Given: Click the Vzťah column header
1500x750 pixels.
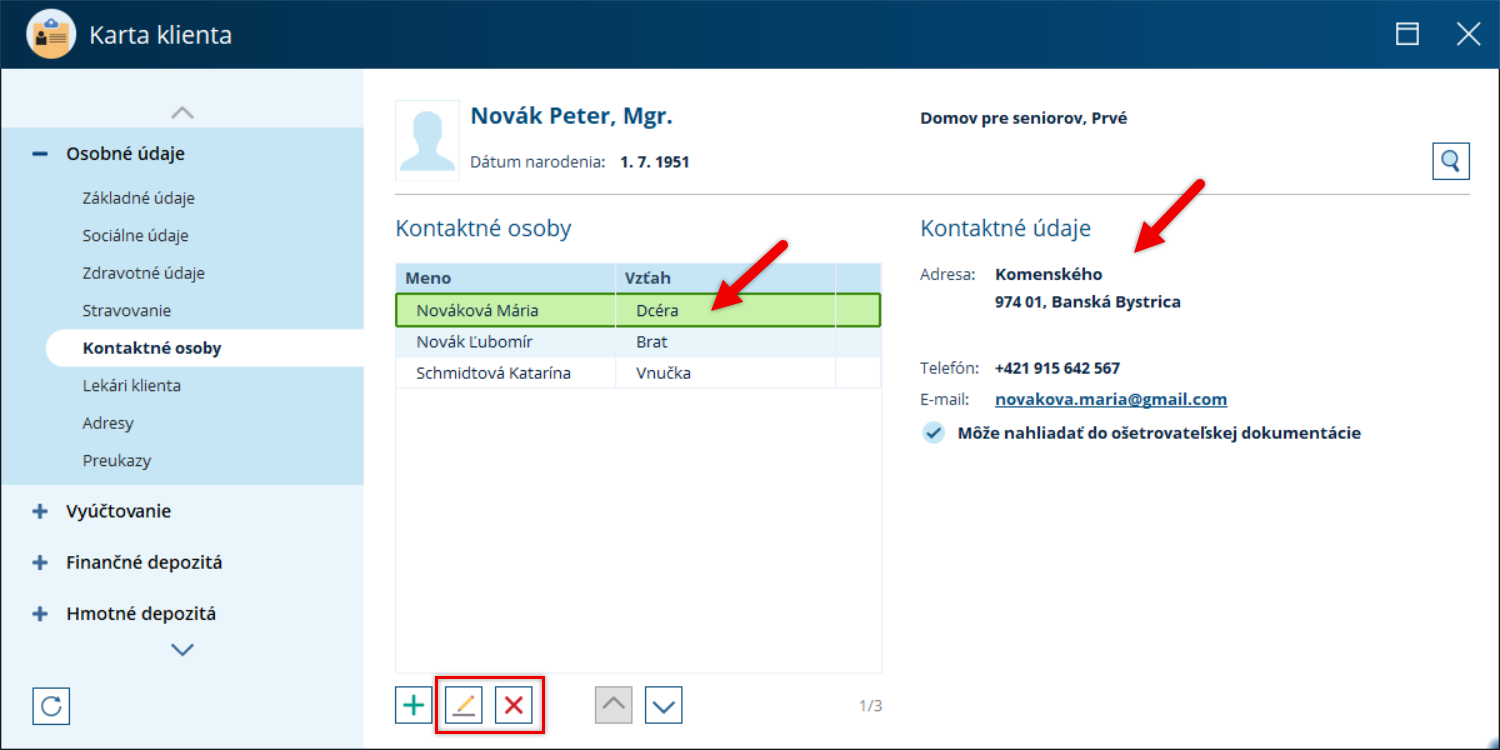Looking at the screenshot, I should click(725, 278).
